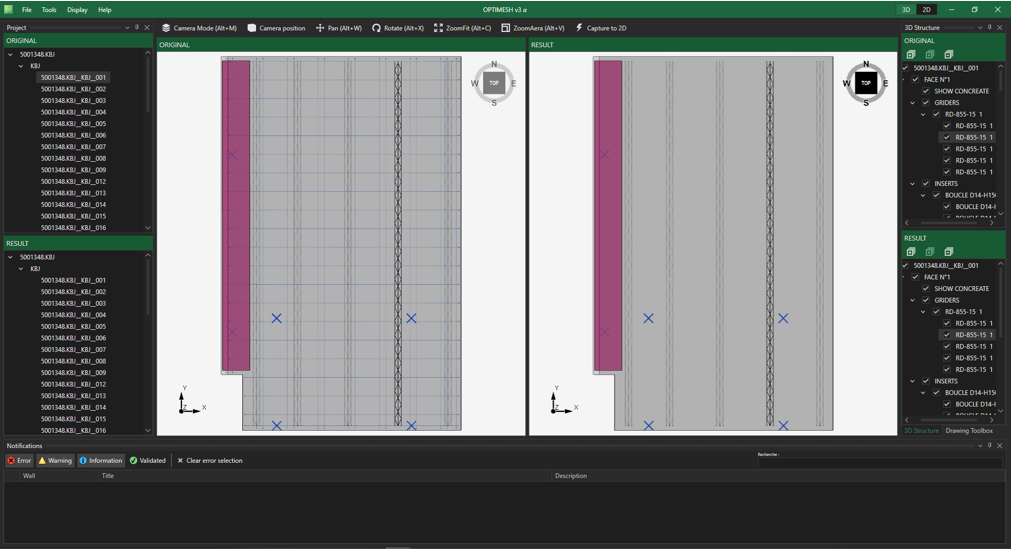Toggle the Warning notification filter
Viewport: 1011px width, 549px height.
coord(55,461)
